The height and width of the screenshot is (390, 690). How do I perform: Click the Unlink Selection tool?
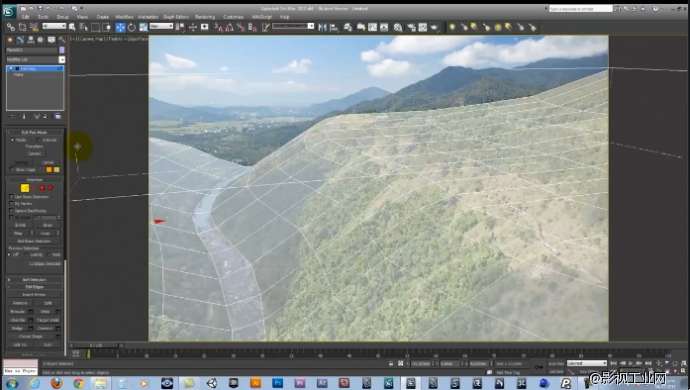coord(22,27)
